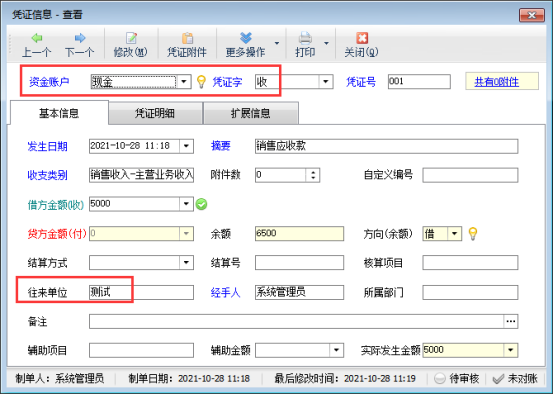Screen dimensions: 554x394
Task: Click the 关闭 red close icon
Action: [362, 38]
